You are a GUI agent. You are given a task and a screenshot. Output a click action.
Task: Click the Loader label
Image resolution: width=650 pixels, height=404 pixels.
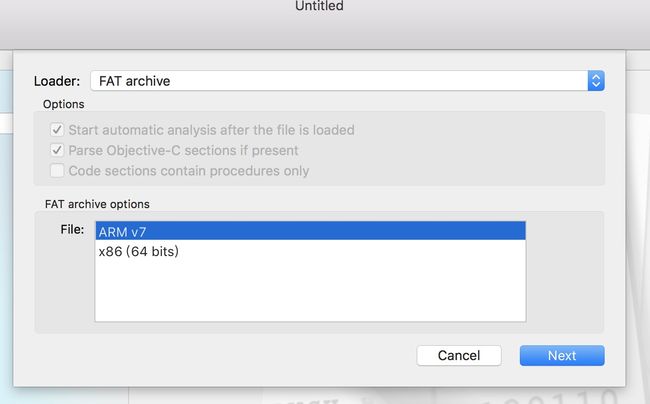pos(57,81)
